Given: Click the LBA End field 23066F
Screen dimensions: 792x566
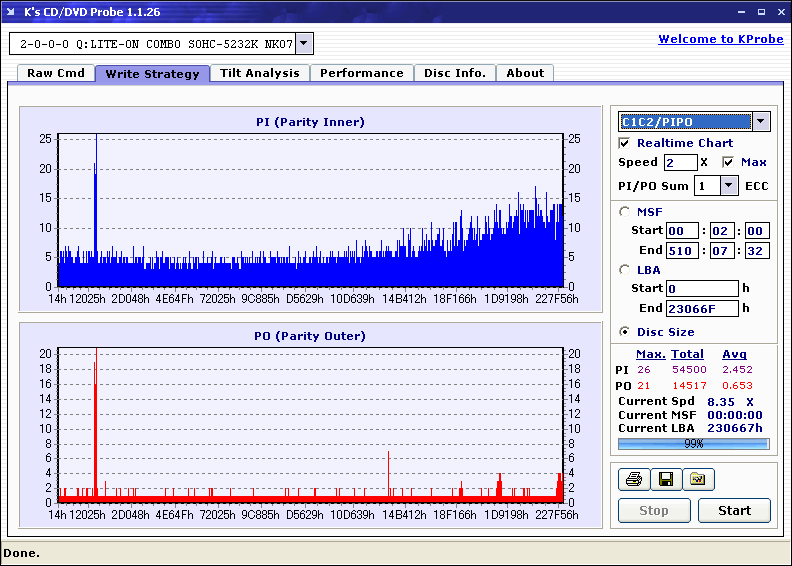Looking at the screenshot, I should (702, 308).
